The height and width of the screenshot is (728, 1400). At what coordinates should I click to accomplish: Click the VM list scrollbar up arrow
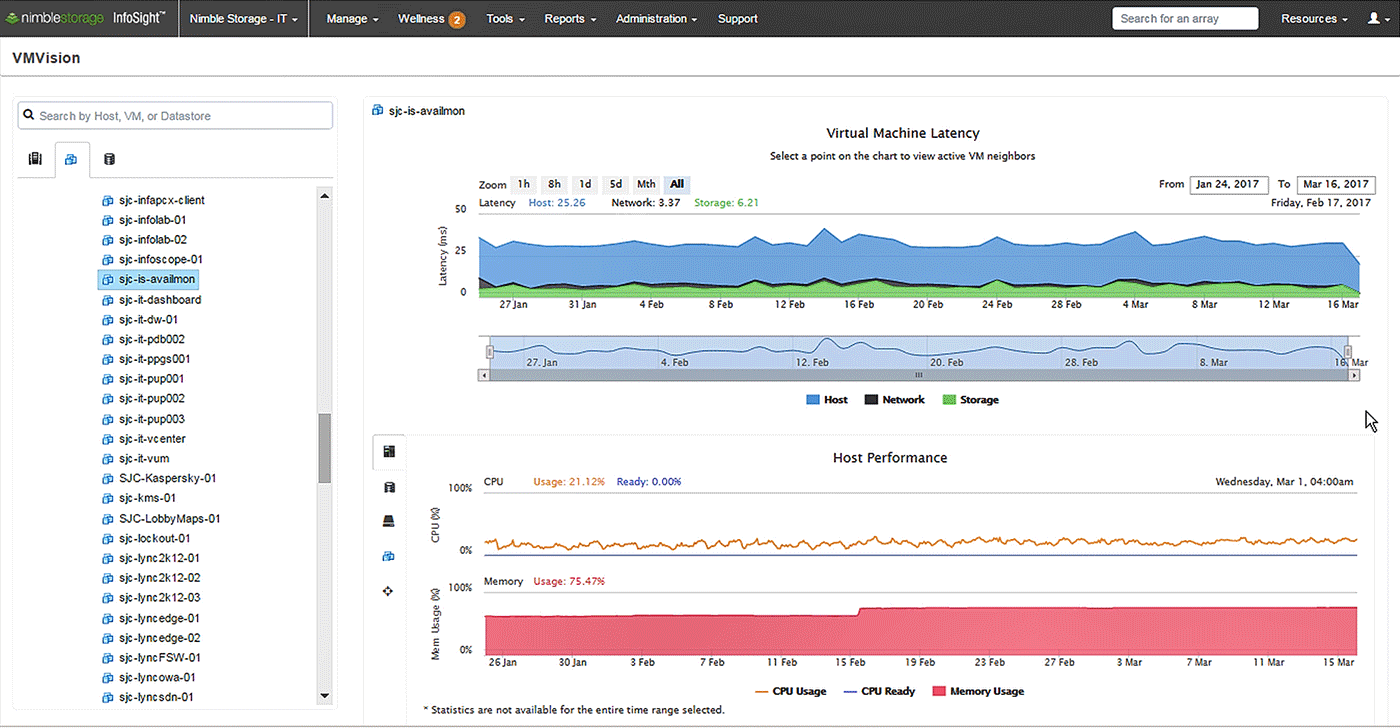(x=325, y=195)
